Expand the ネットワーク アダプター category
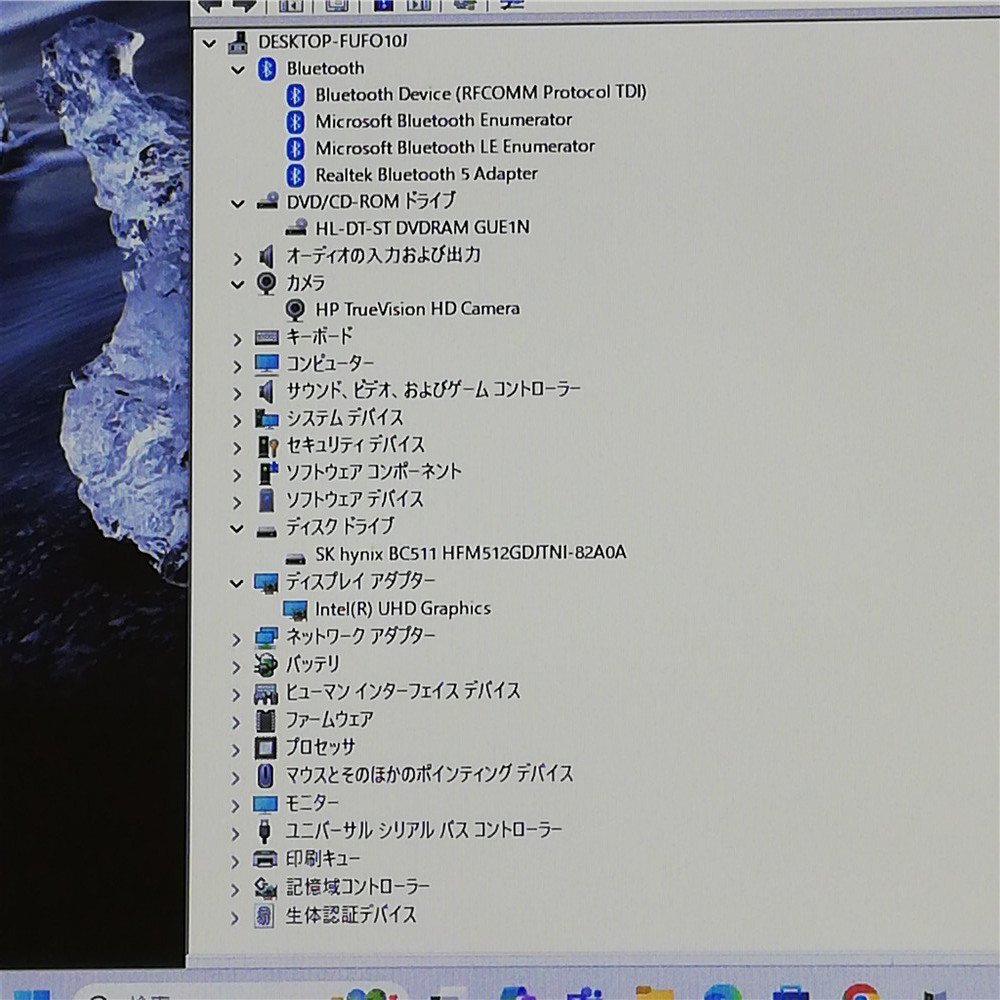Screen dimensions: 1000x1000 pyautogui.click(x=237, y=636)
